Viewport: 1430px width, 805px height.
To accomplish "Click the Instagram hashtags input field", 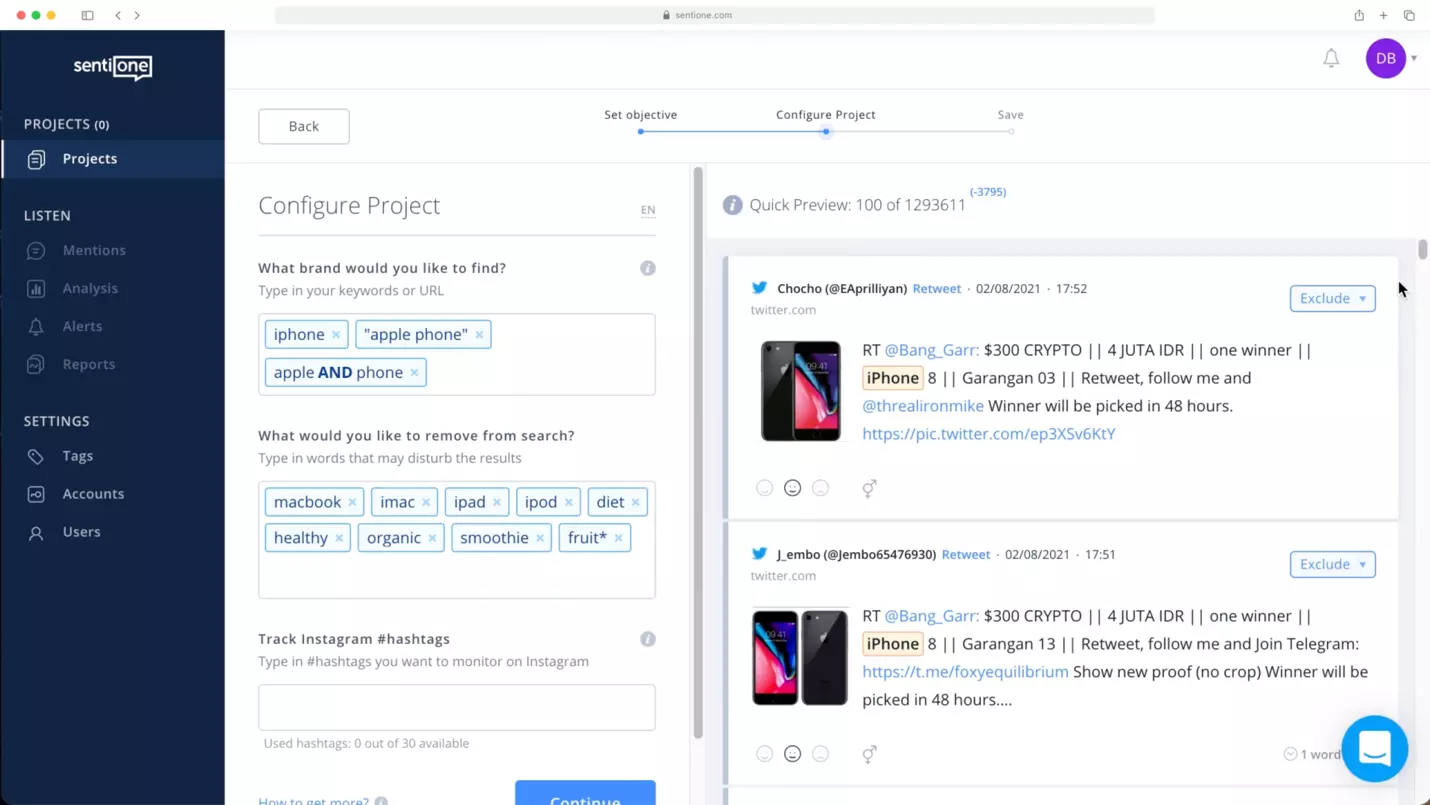I will pos(456,707).
